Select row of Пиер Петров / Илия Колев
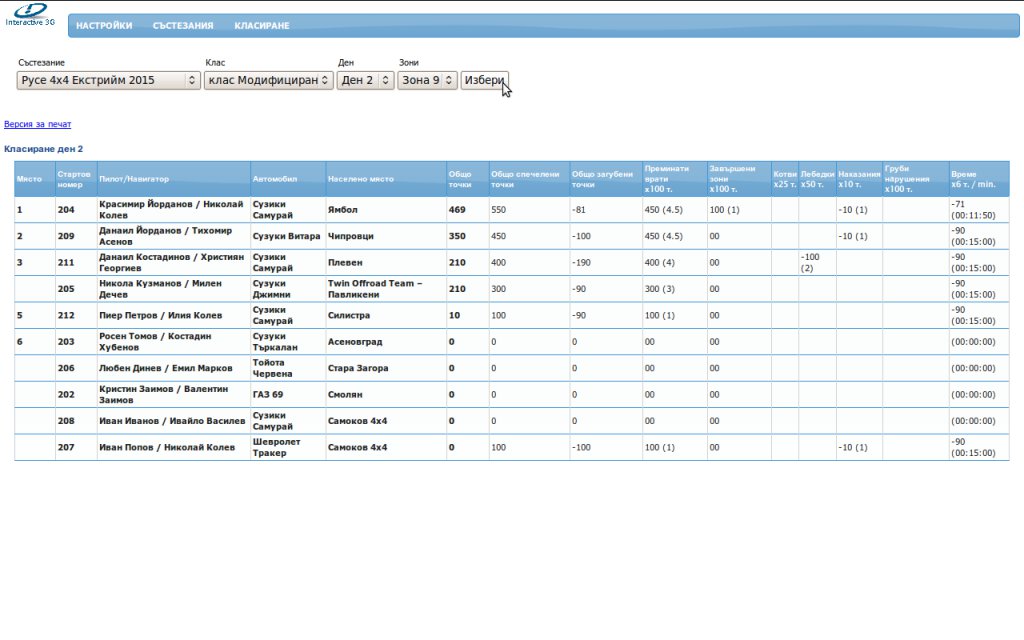The image size is (1024, 640). coord(160,315)
